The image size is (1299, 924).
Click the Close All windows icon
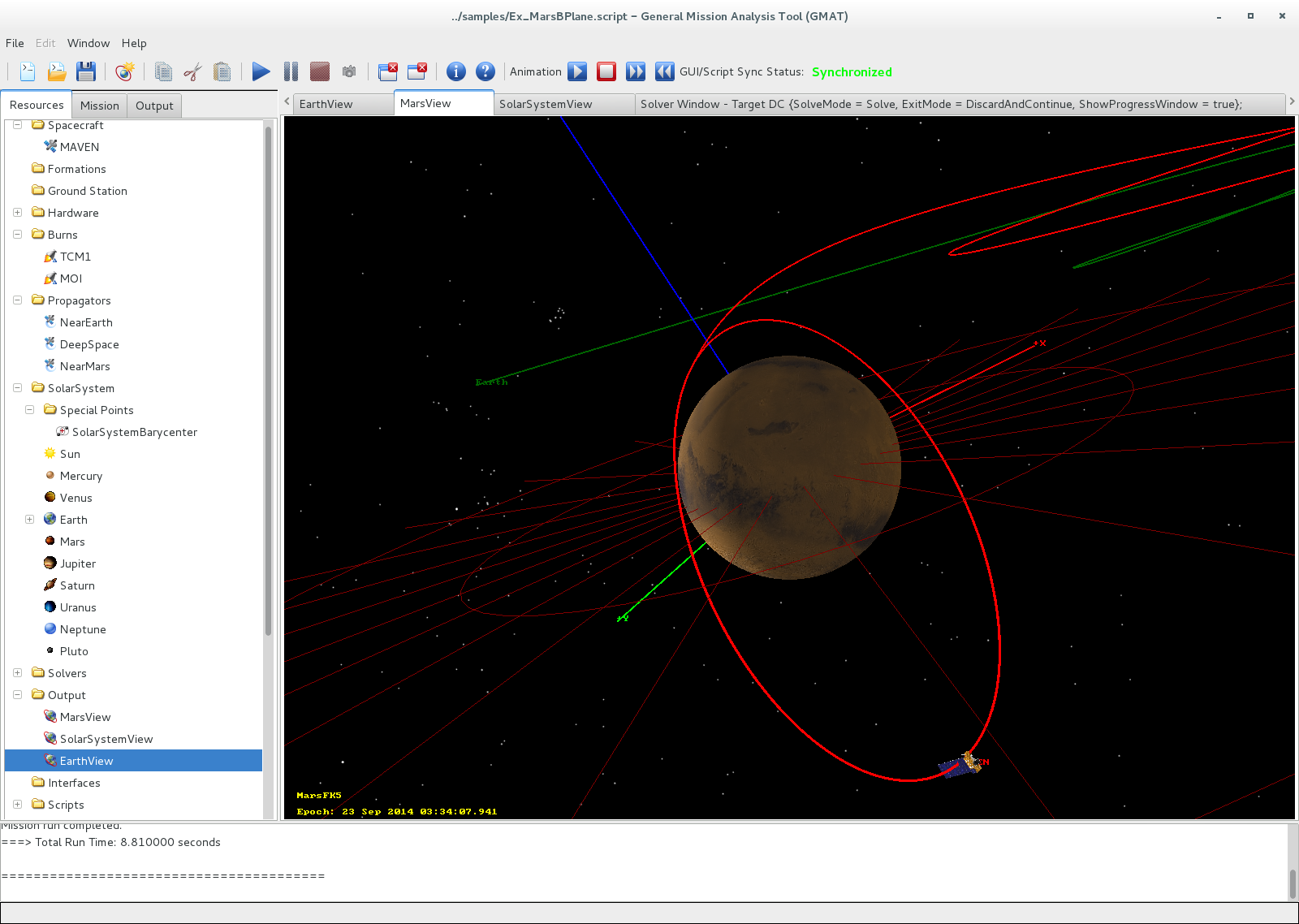[388, 71]
